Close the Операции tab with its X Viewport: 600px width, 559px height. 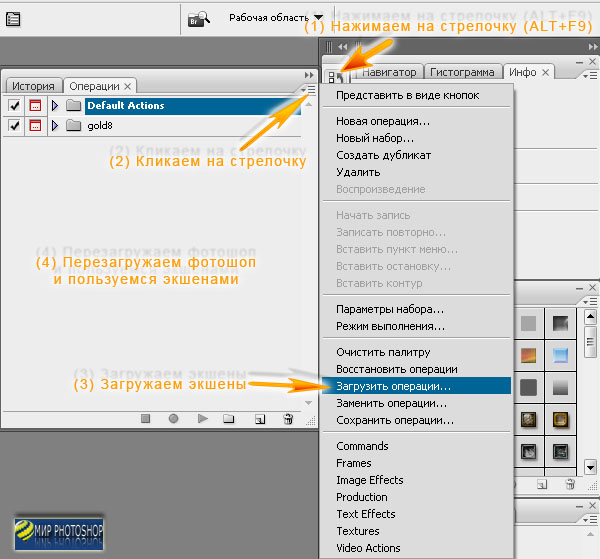pyautogui.click(x=127, y=86)
